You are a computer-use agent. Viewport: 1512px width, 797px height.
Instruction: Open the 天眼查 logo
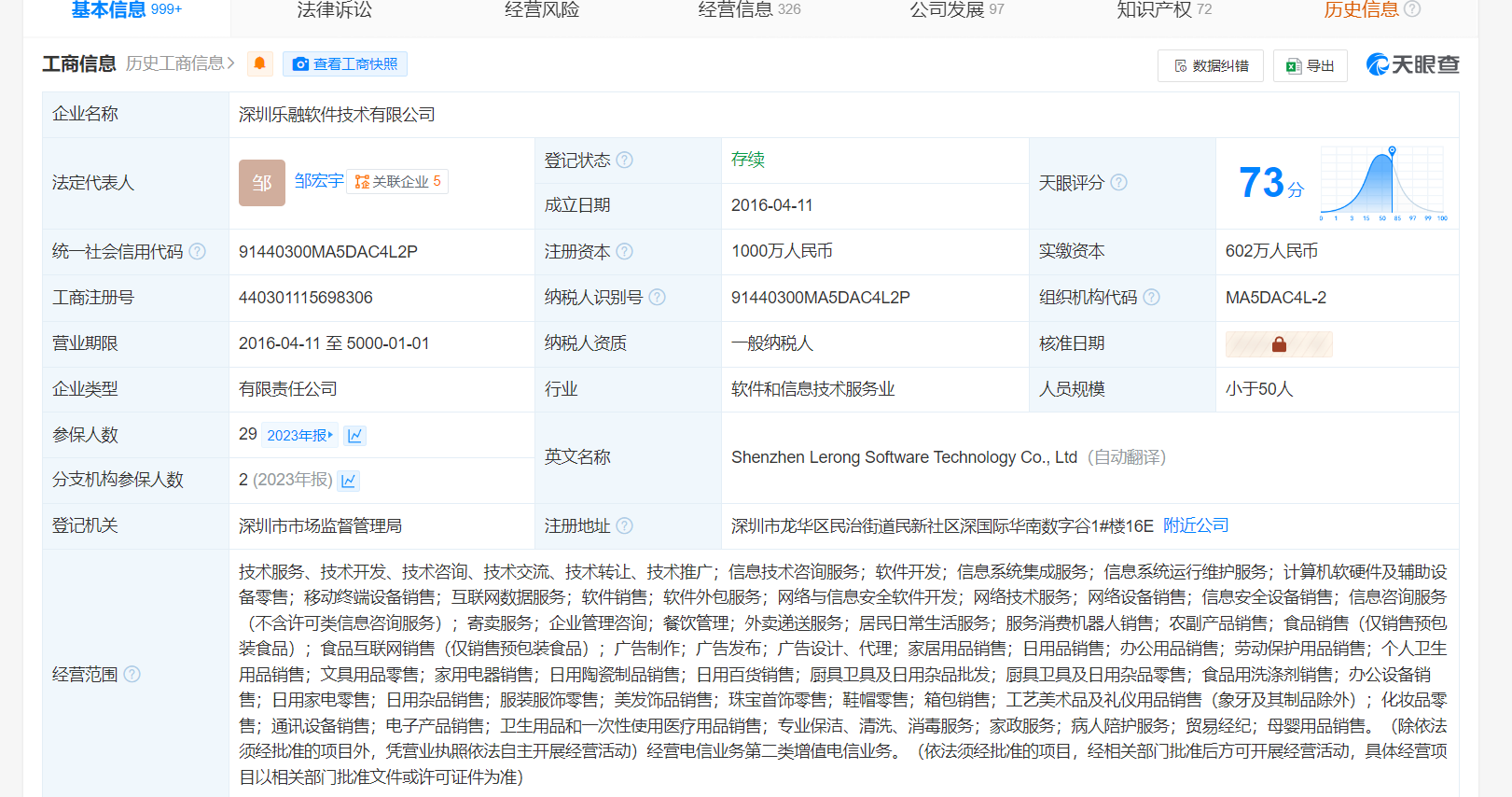click(x=1412, y=64)
